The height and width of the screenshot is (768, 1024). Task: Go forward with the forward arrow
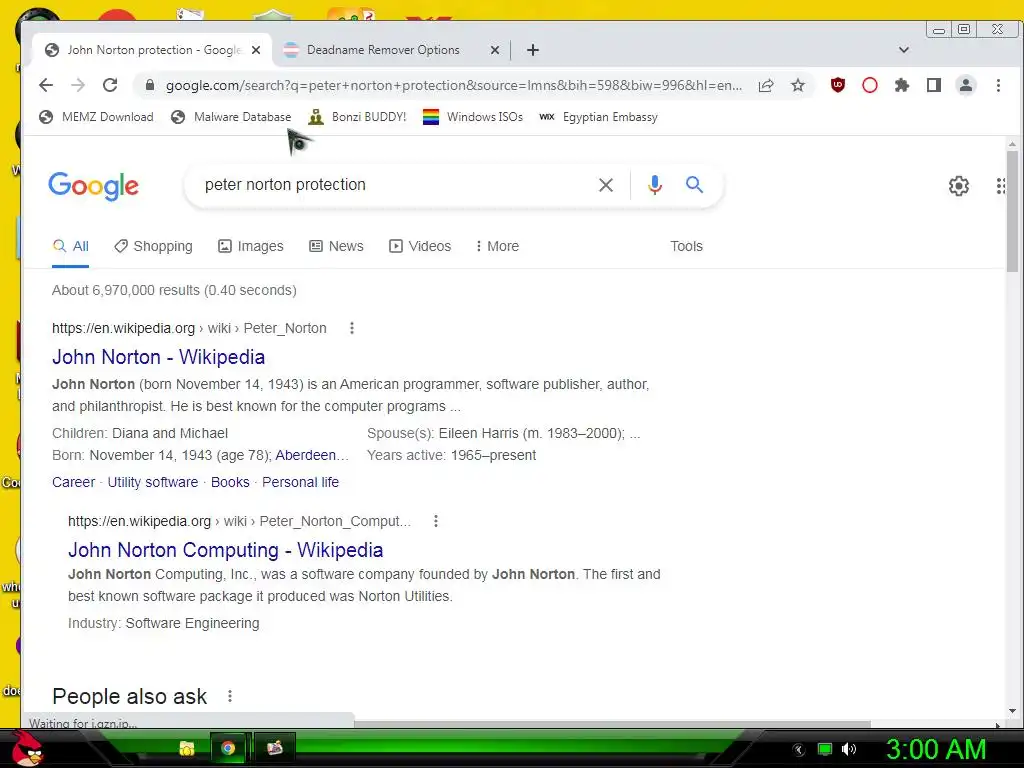(78, 85)
